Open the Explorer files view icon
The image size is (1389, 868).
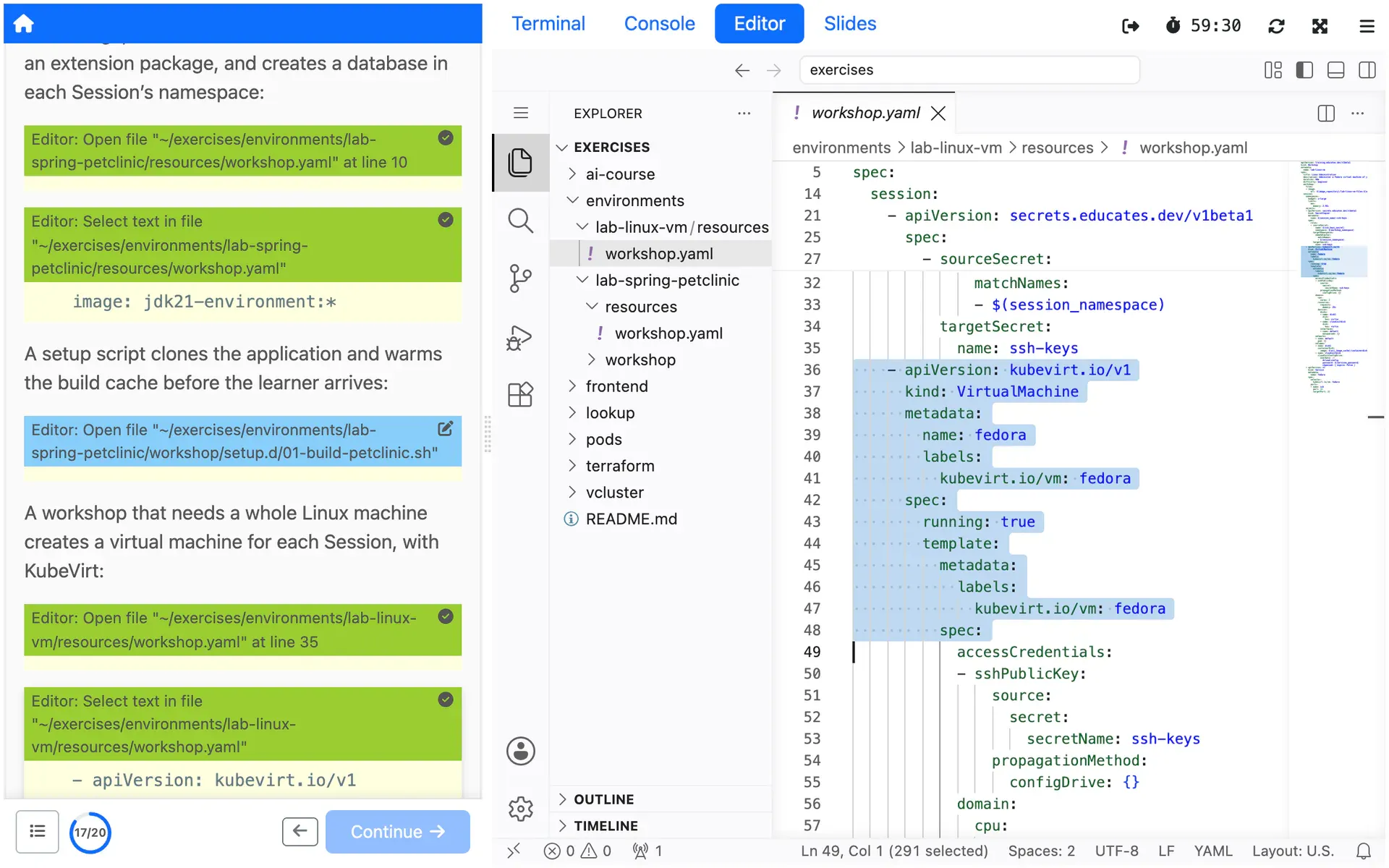520,162
